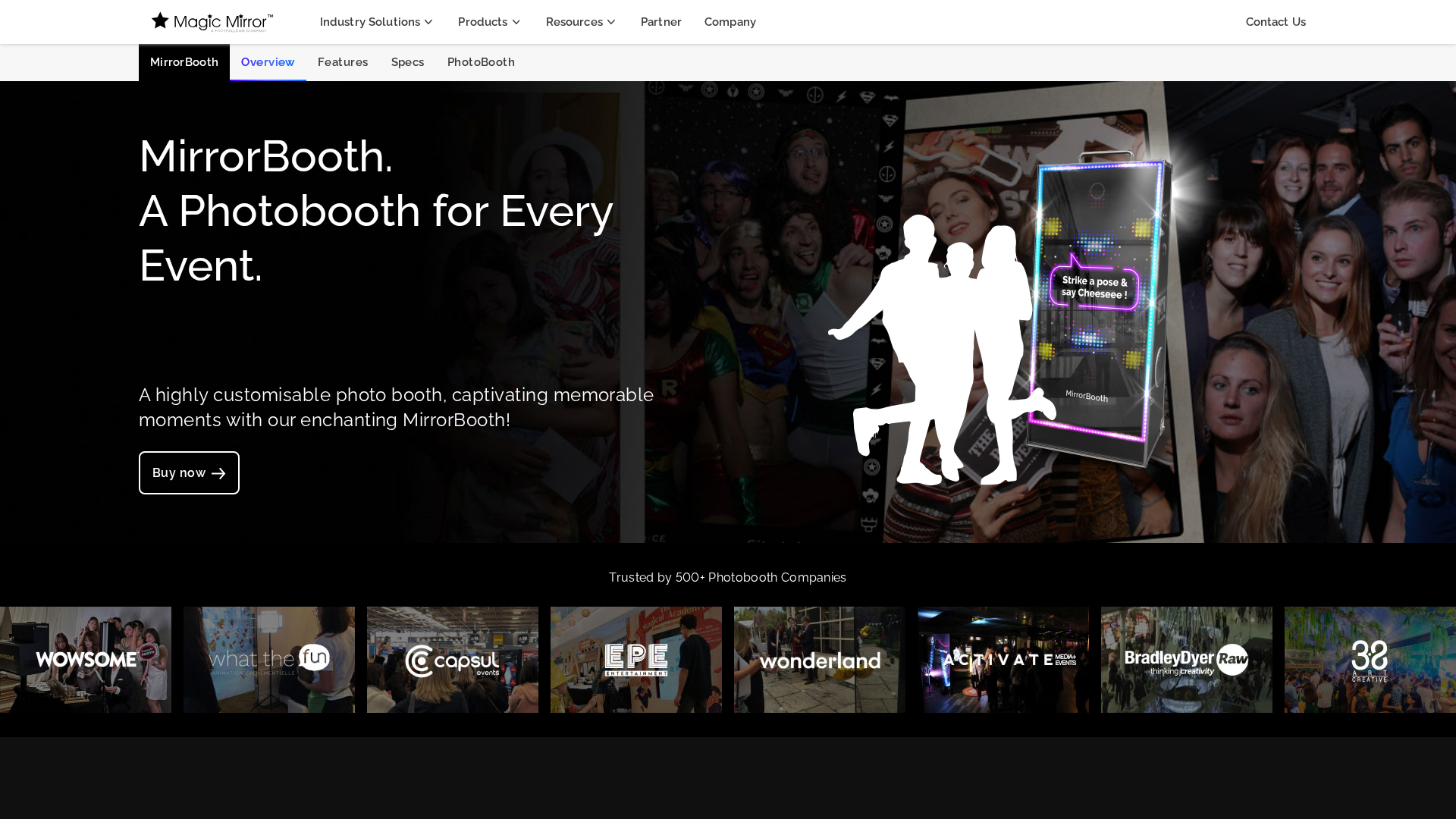Open the BradleyDyer Raw thumbnail
The height and width of the screenshot is (819, 1456).
[x=1187, y=660]
